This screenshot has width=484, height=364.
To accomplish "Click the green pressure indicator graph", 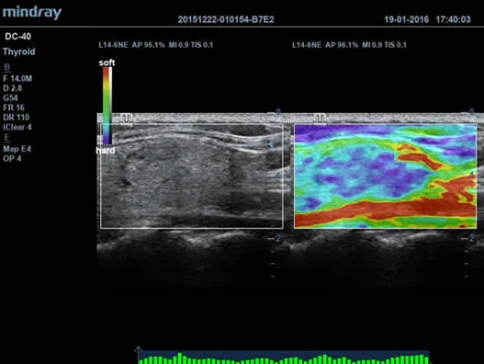I will (x=284, y=358).
